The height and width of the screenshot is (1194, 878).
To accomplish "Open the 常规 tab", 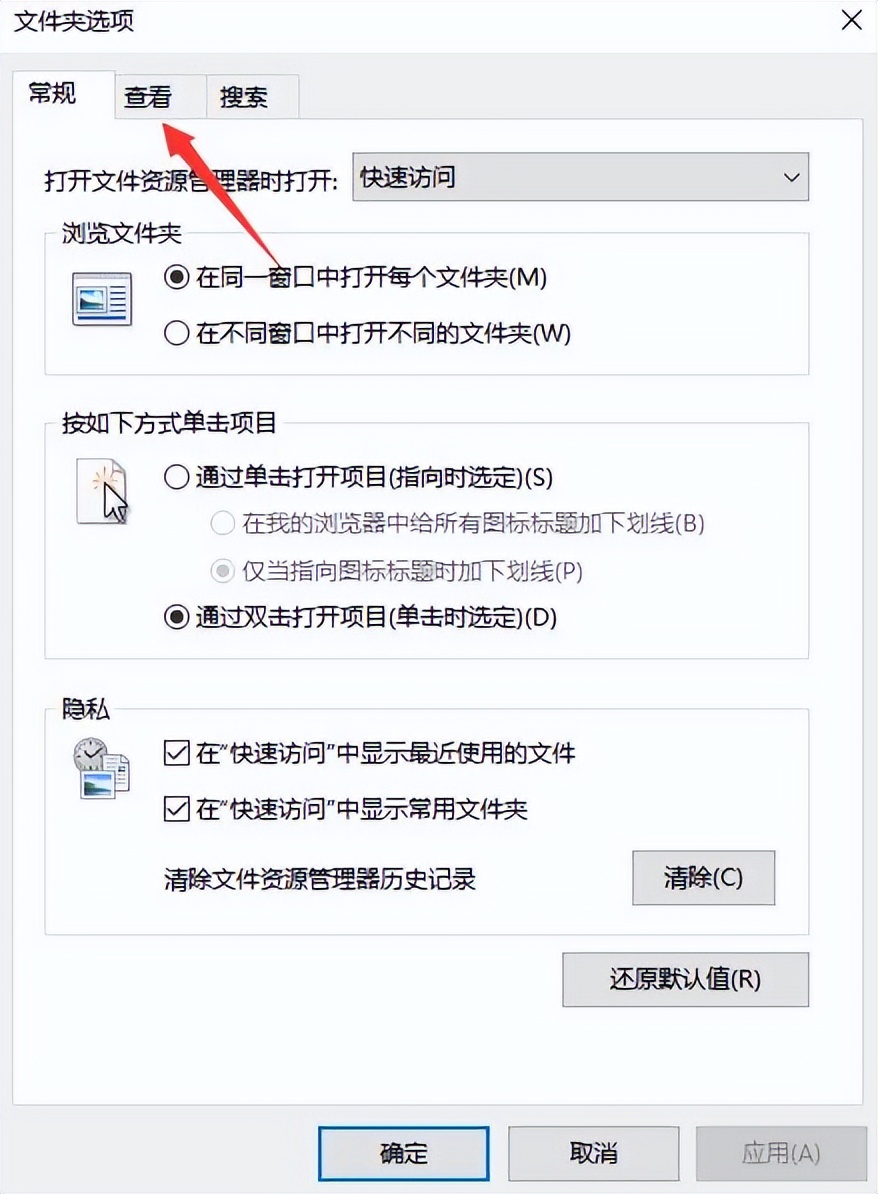I will click(x=53, y=94).
